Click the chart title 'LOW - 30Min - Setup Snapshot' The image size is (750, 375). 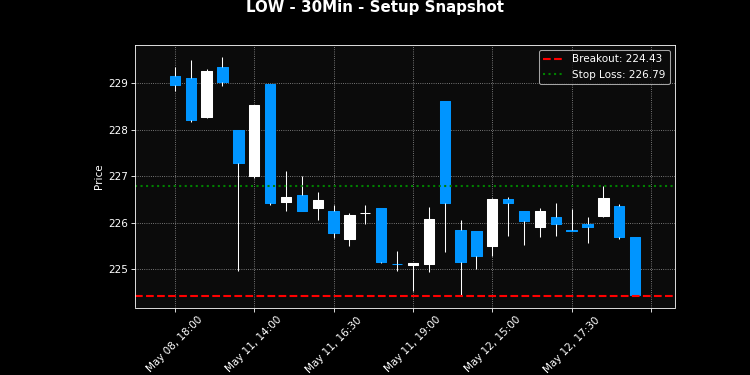(375, 7)
